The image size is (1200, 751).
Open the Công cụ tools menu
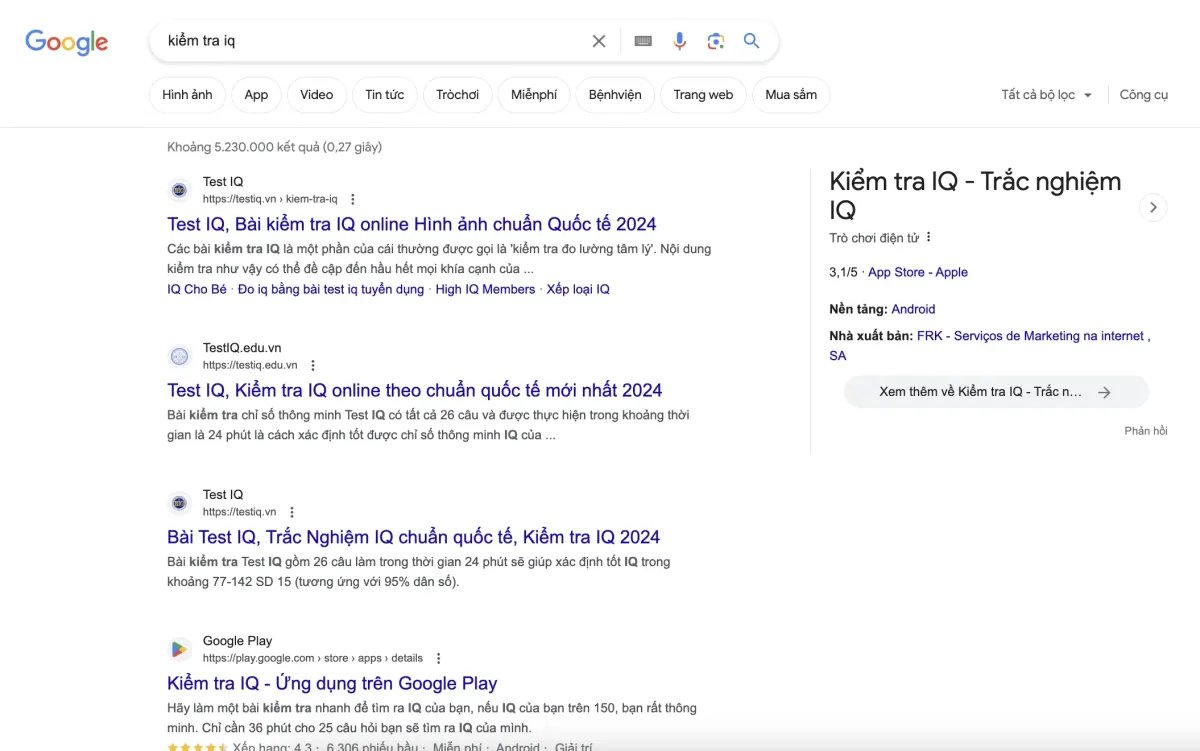(x=1144, y=95)
